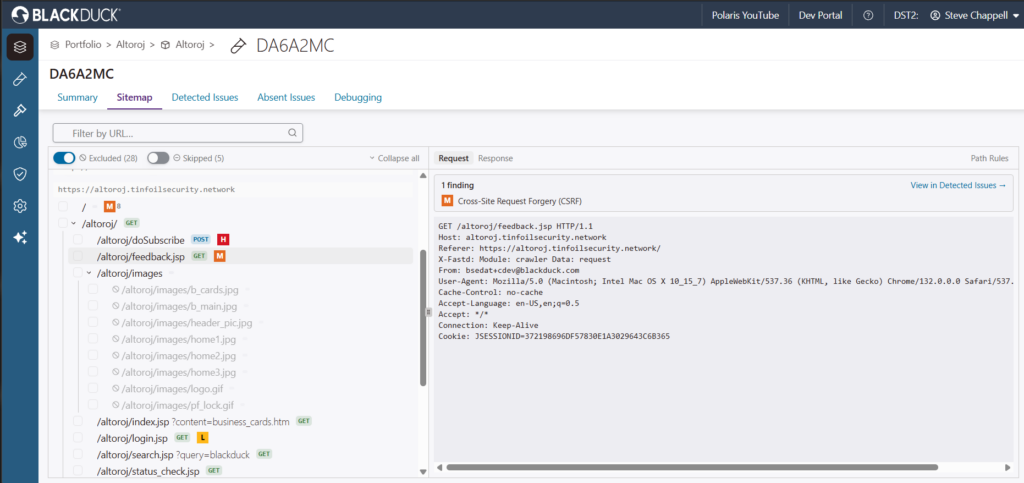This screenshot has width=1024, height=483.
Task: Click the scroll-down arrow of tree scrollbar
Action: click(x=423, y=471)
